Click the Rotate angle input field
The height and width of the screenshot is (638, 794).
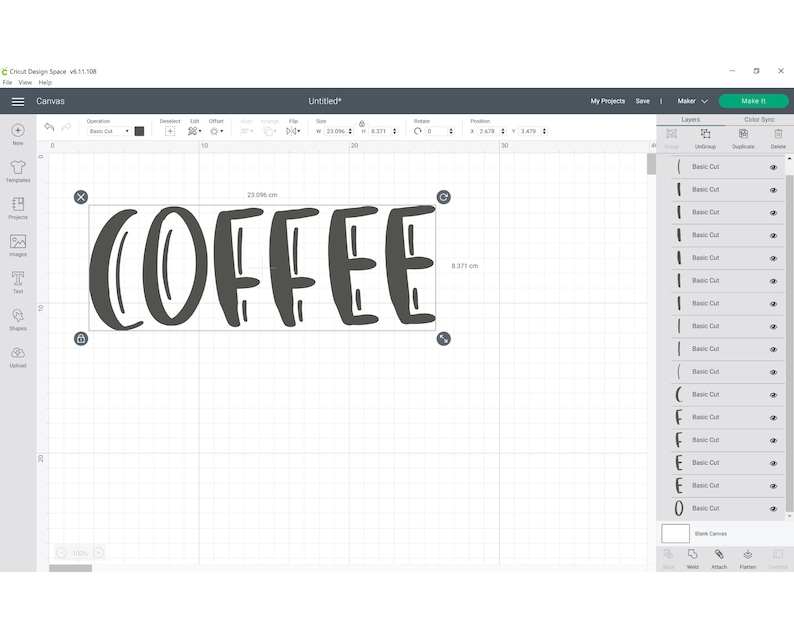(435, 131)
